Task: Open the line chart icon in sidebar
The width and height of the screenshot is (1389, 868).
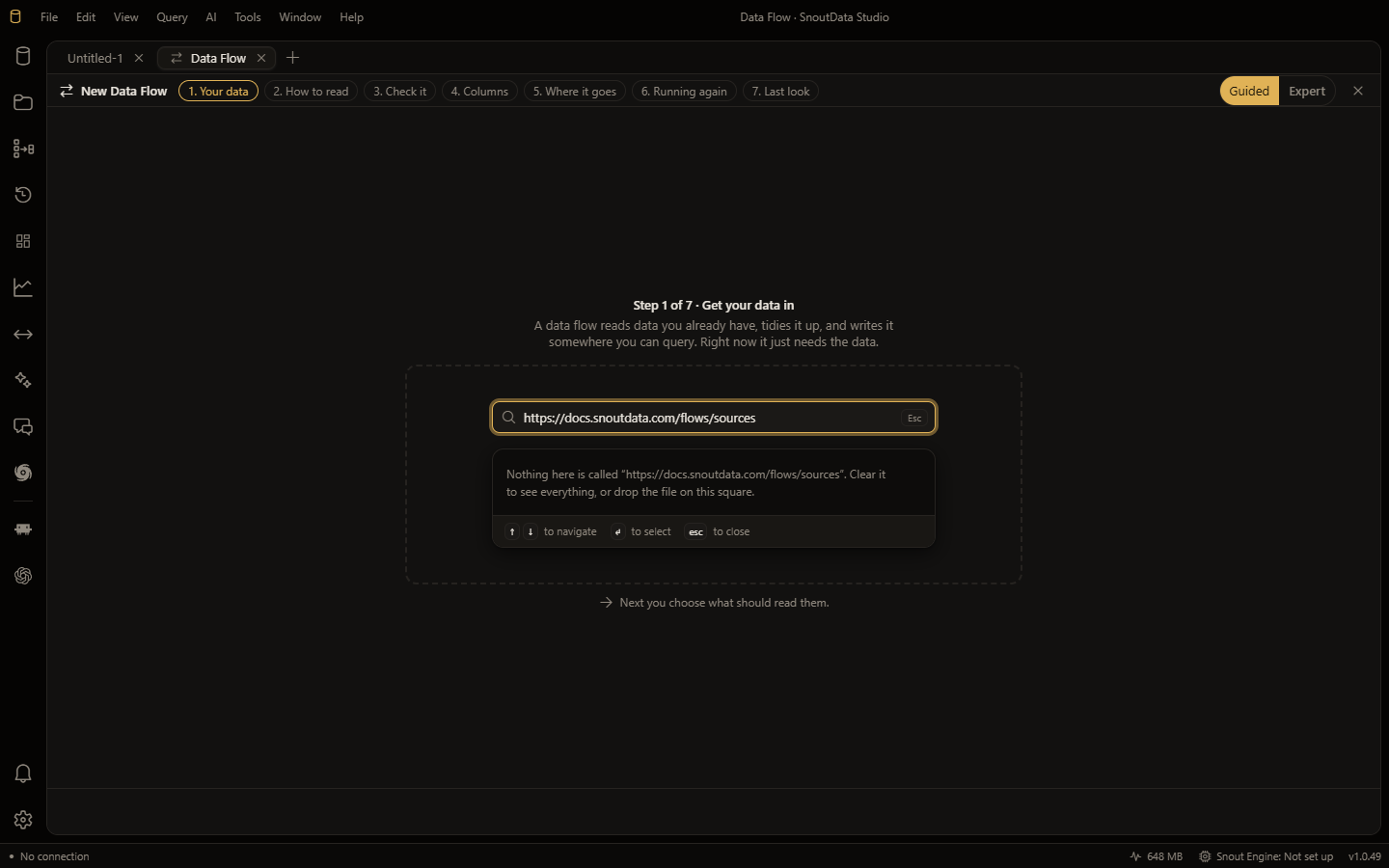Action: (x=23, y=287)
